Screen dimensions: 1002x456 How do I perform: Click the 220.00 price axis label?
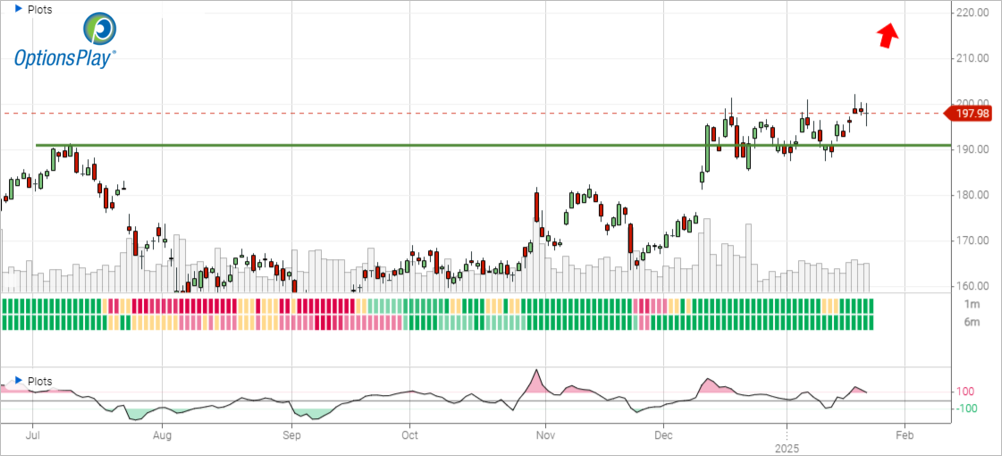point(973,13)
